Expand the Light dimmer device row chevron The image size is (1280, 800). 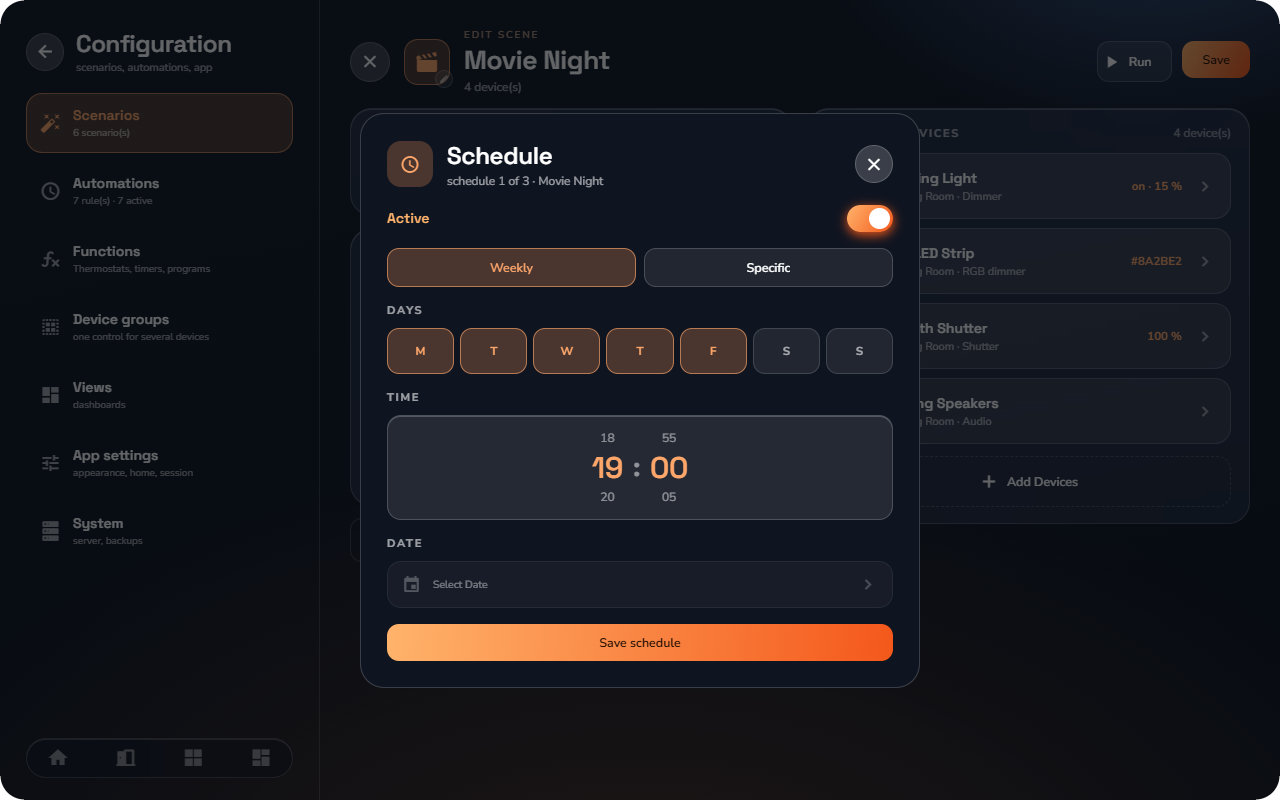(x=1205, y=186)
